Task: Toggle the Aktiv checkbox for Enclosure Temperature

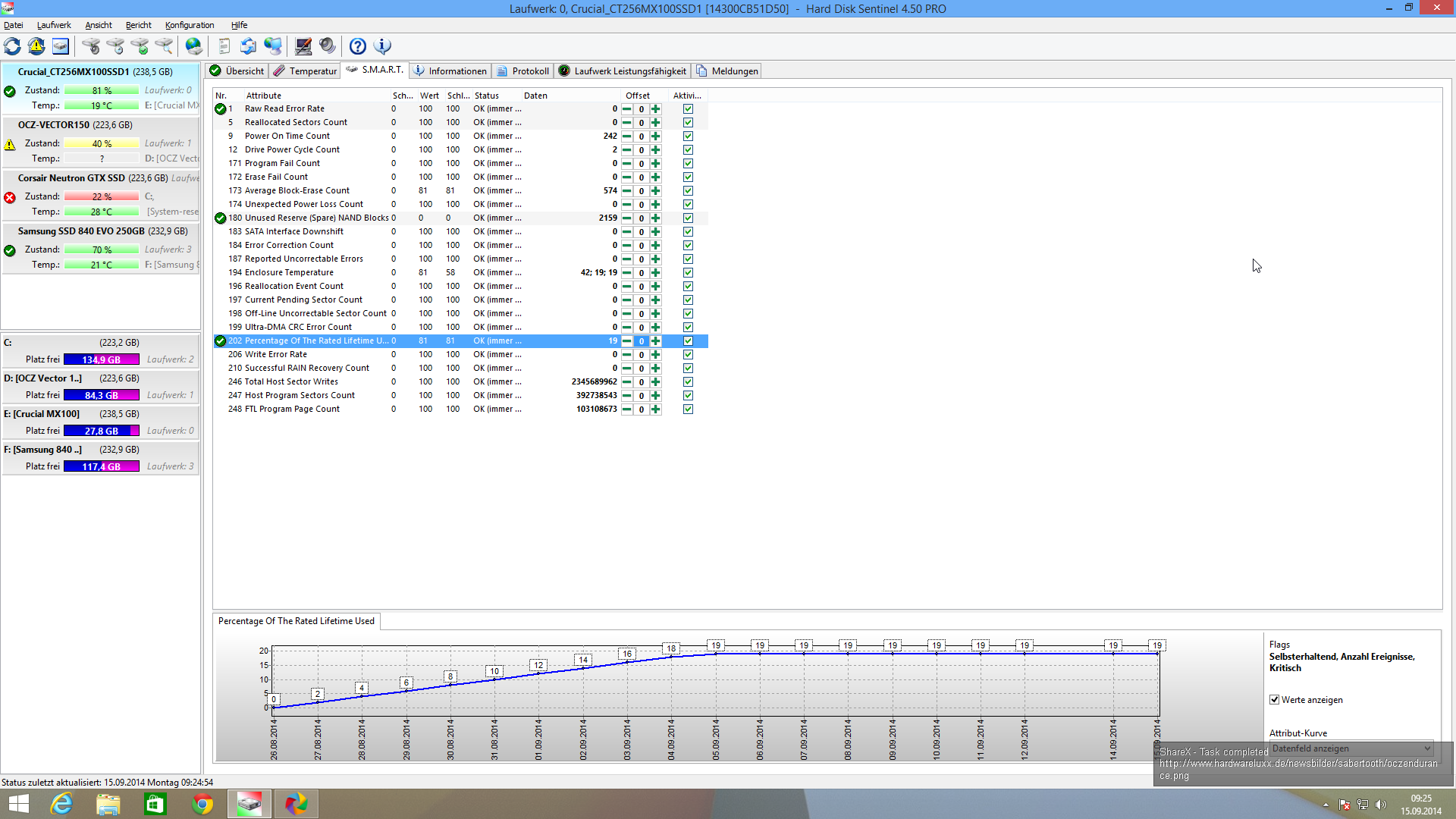Action: click(x=688, y=273)
